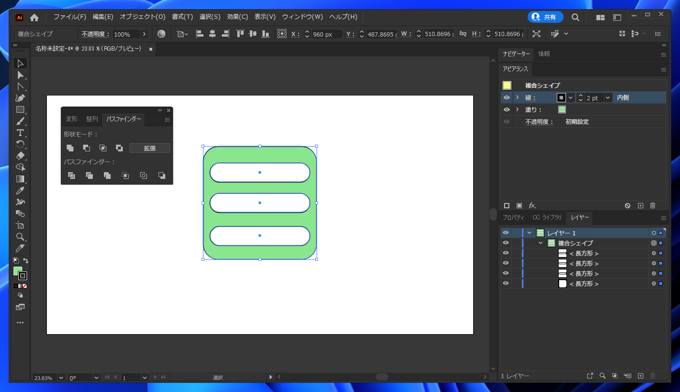Viewport: 680px width, 392px height.
Task: Toggle visibility of stroke attribute
Action: coord(507,98)
